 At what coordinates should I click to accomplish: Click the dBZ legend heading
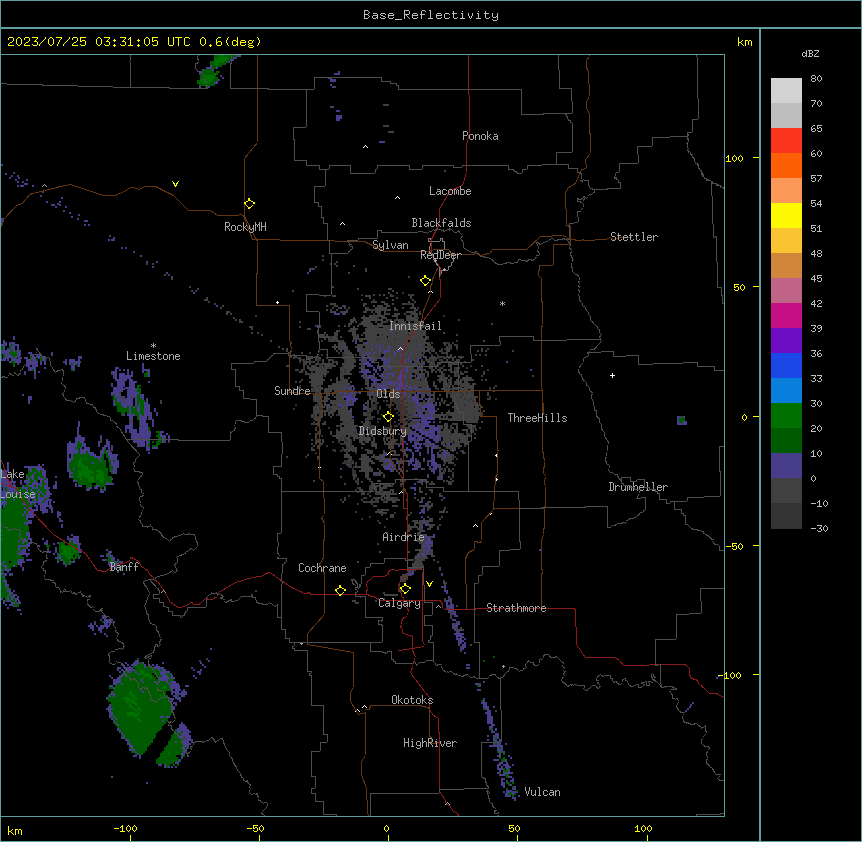tap(810, 54)
